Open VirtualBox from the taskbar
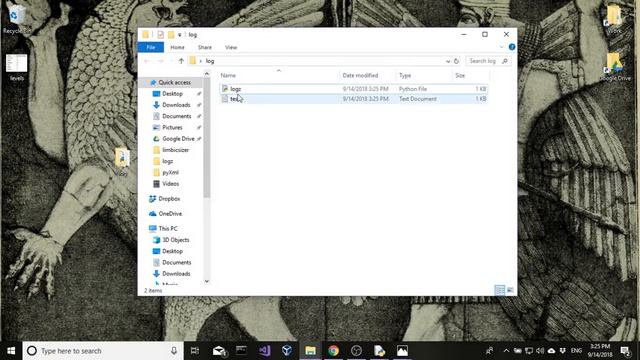The image size is (640, 360). click(x=287, y=351)
